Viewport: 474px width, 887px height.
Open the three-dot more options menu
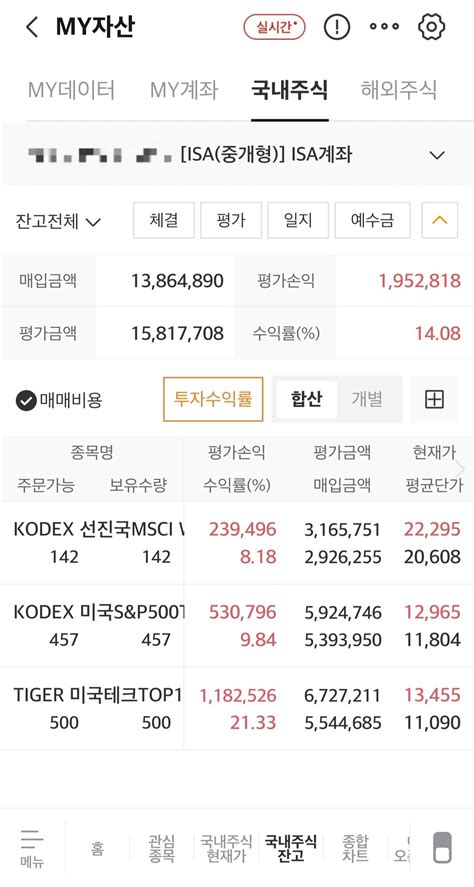pos(384,27)
